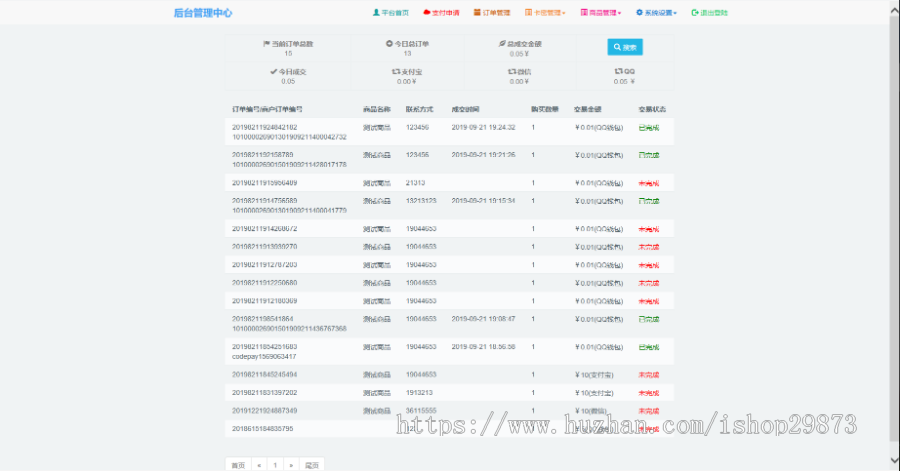Image resolution: width=900 pixels, height=471 pixels.
Task: Click the flag icon beside 当前订单总数
Action: (266, 44)
